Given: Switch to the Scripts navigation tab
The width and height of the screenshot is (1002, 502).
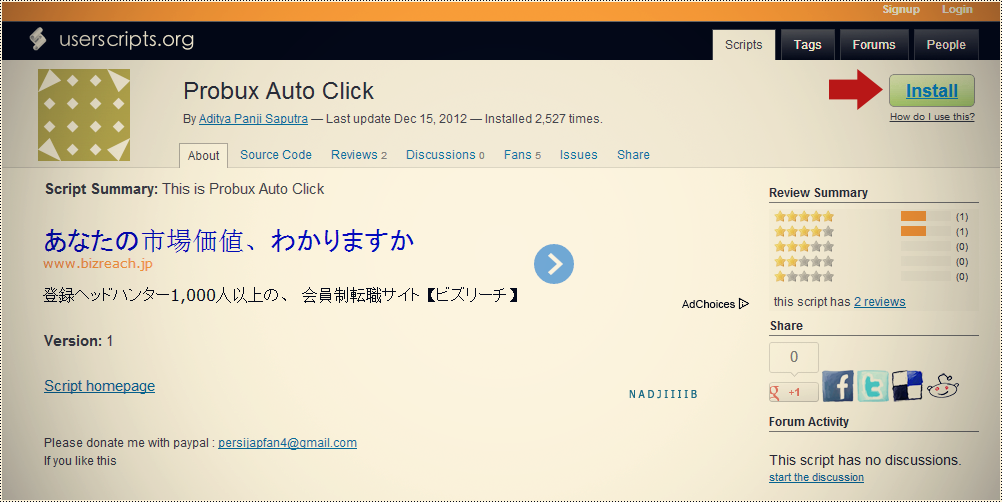Looking at the screenshot, I should click(x=743, y=45).
